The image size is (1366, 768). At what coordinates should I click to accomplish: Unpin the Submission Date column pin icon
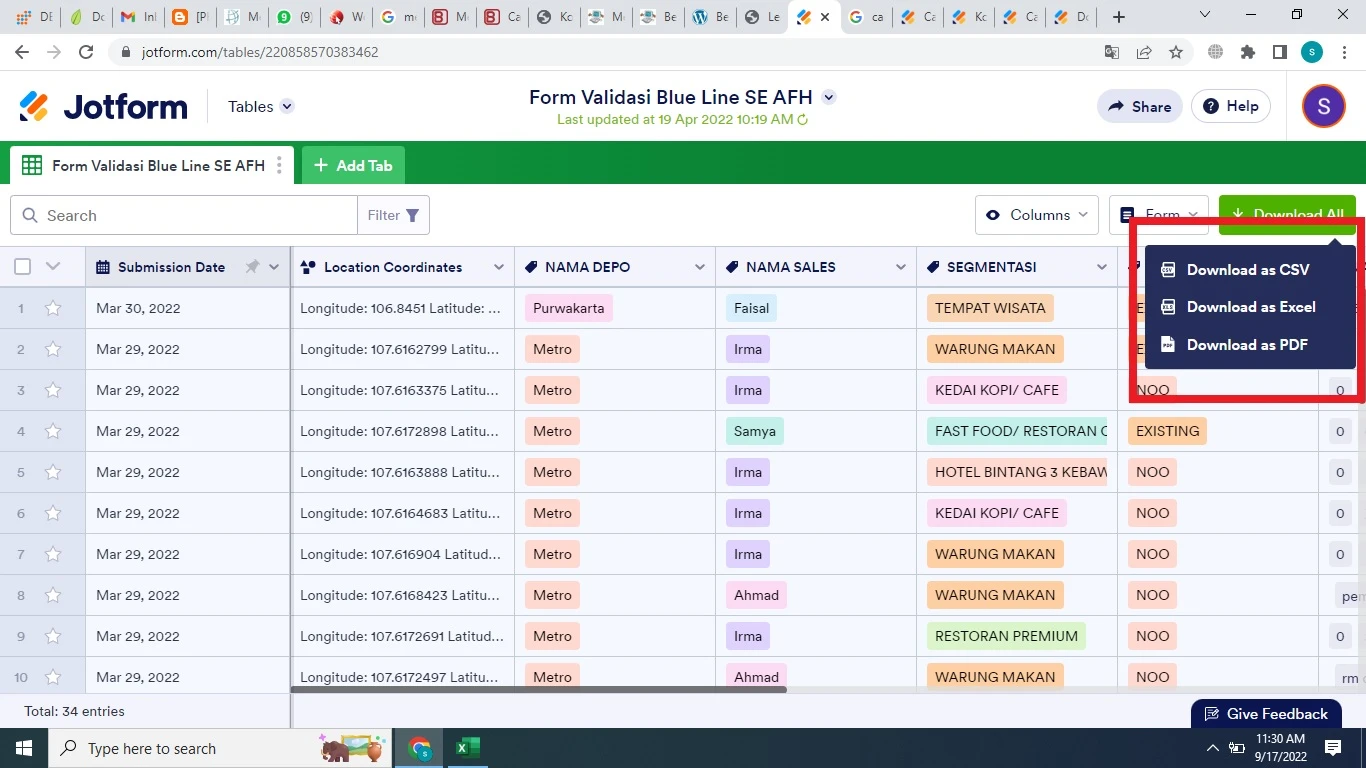(253, 267)
